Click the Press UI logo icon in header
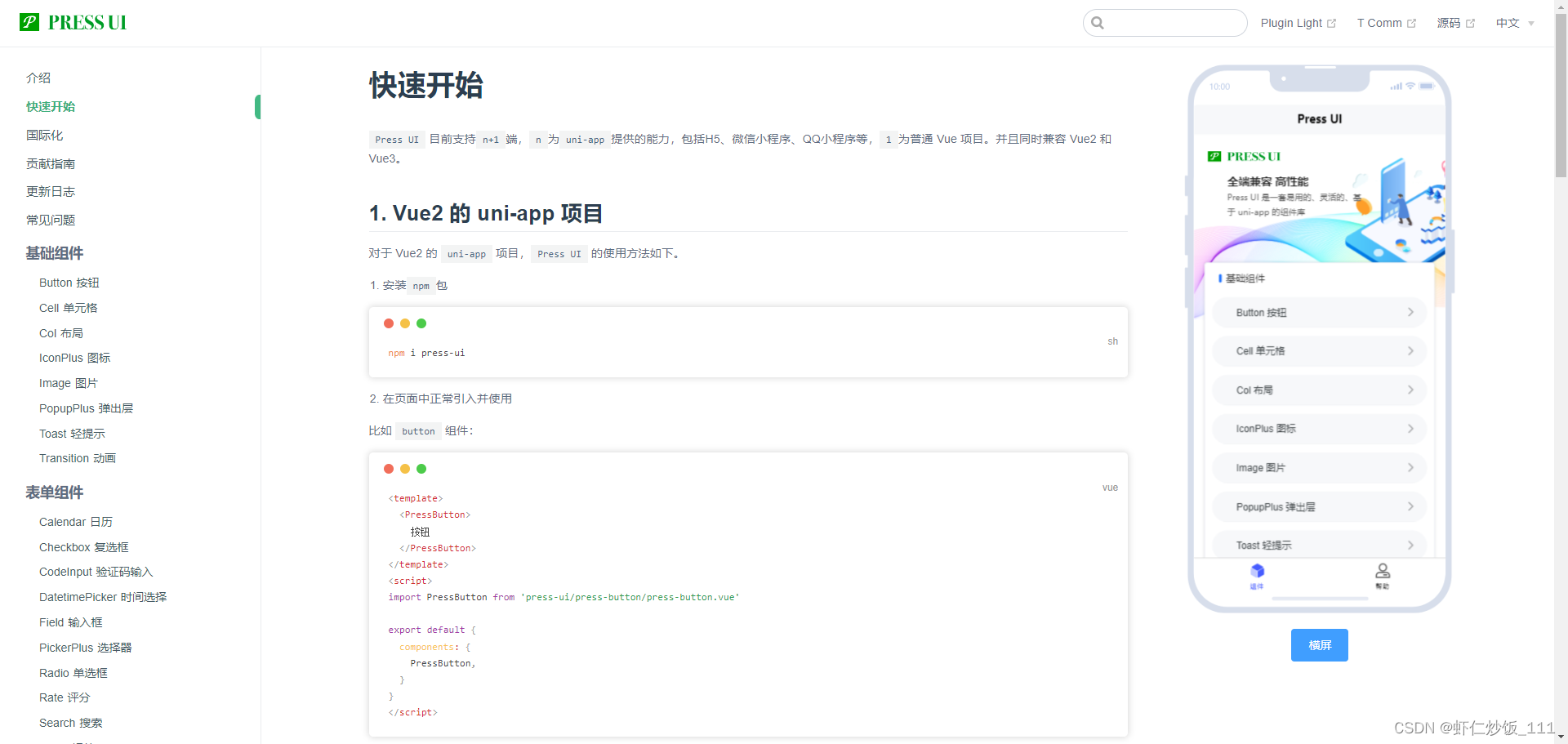The width and height of the screenshot is (1568, 744). [x=29, y=22]
